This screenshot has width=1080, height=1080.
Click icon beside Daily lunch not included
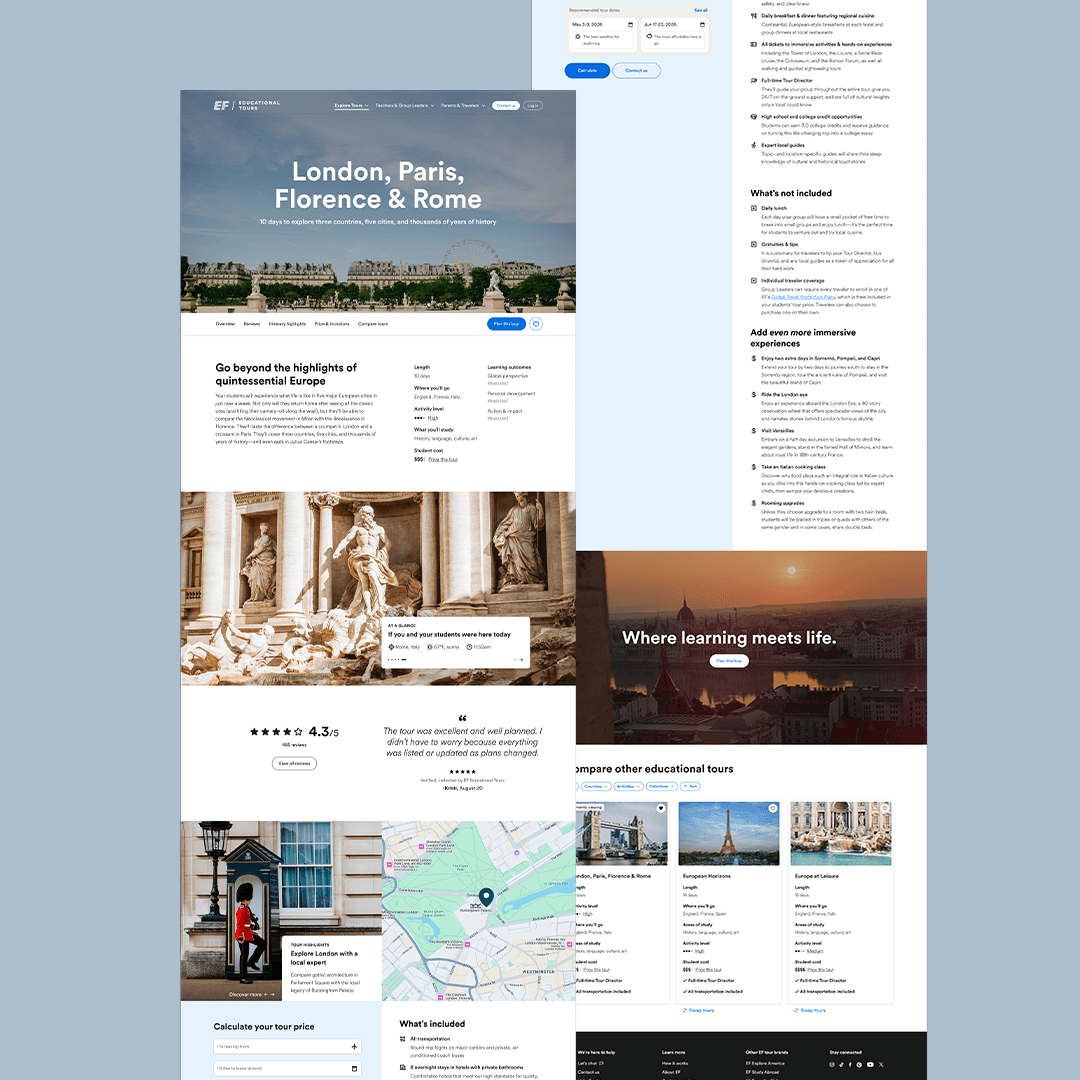click(754, 208)
